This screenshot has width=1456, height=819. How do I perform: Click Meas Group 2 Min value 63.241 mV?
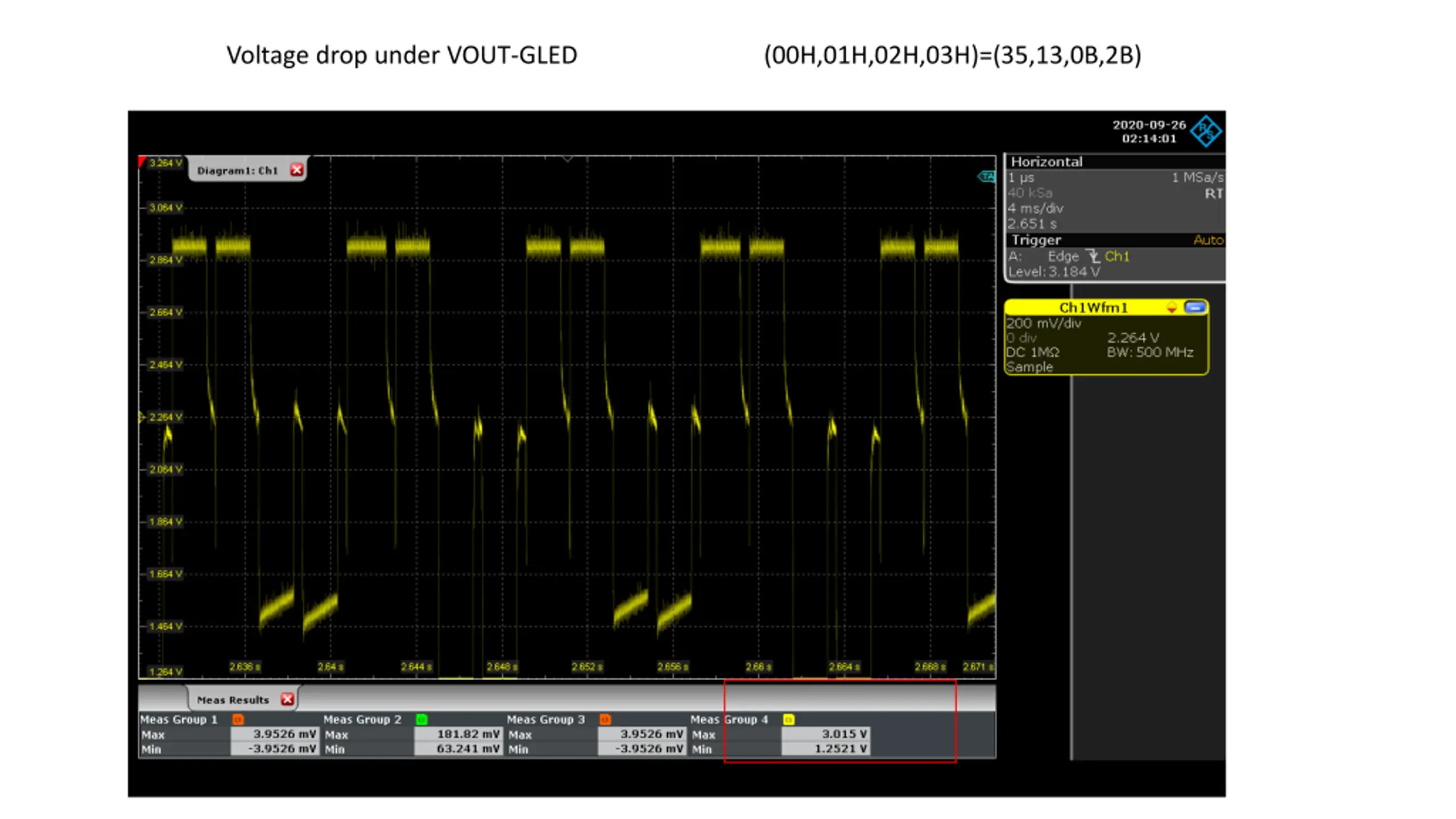coord(458,749)
